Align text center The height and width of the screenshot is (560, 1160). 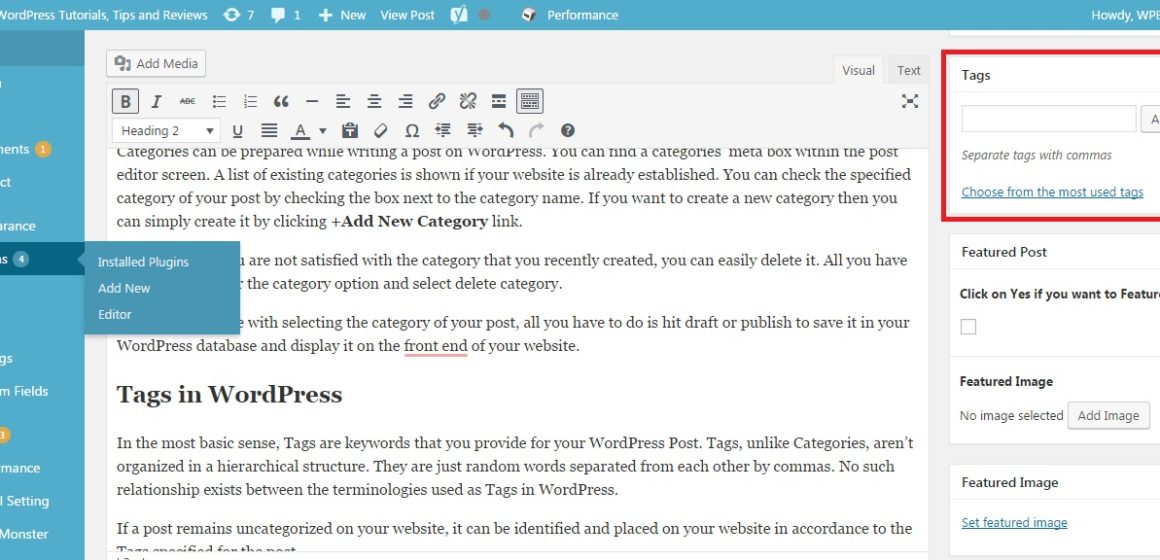(374, 101)
